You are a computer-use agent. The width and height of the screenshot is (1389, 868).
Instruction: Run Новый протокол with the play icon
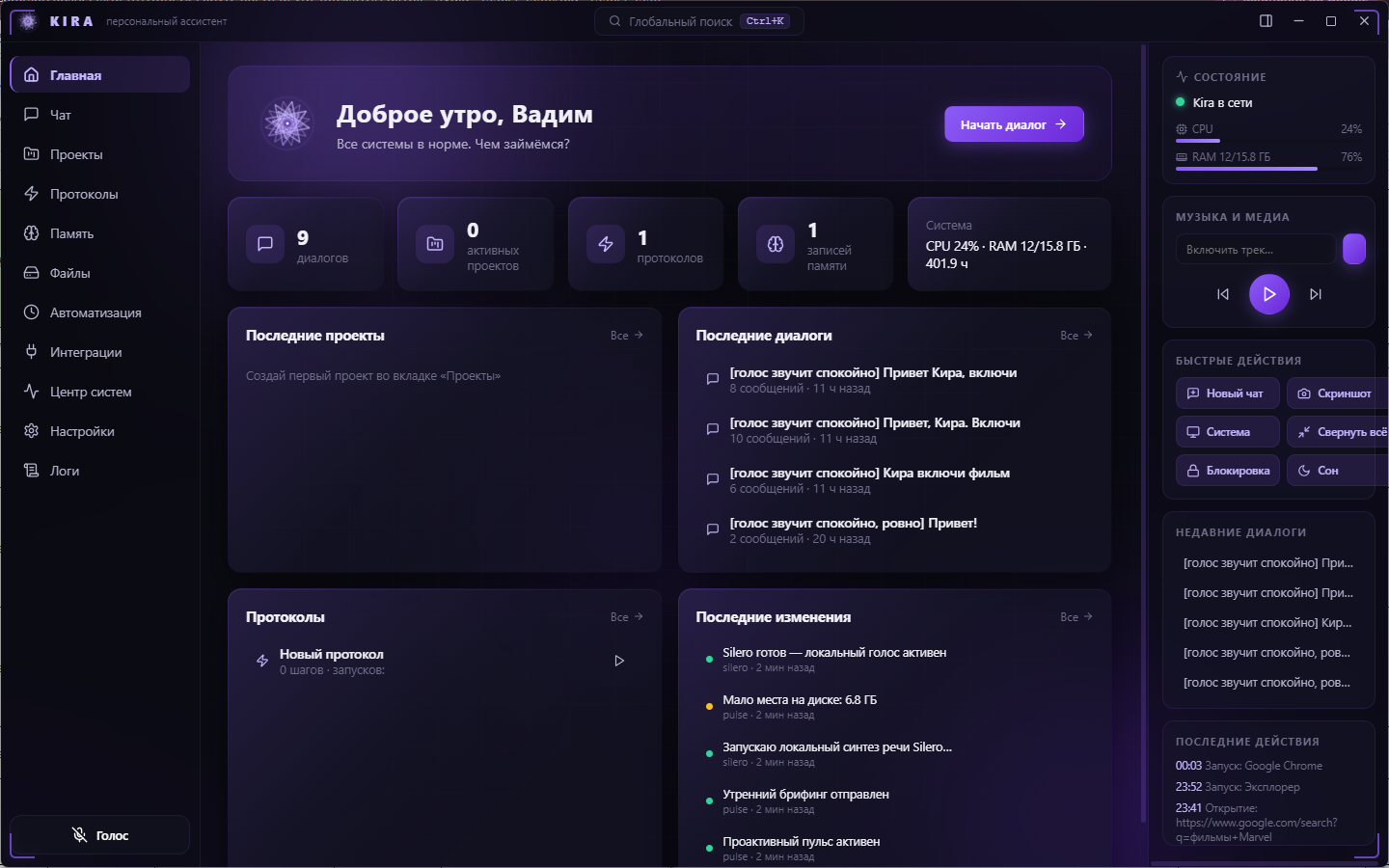coord(619,661)
